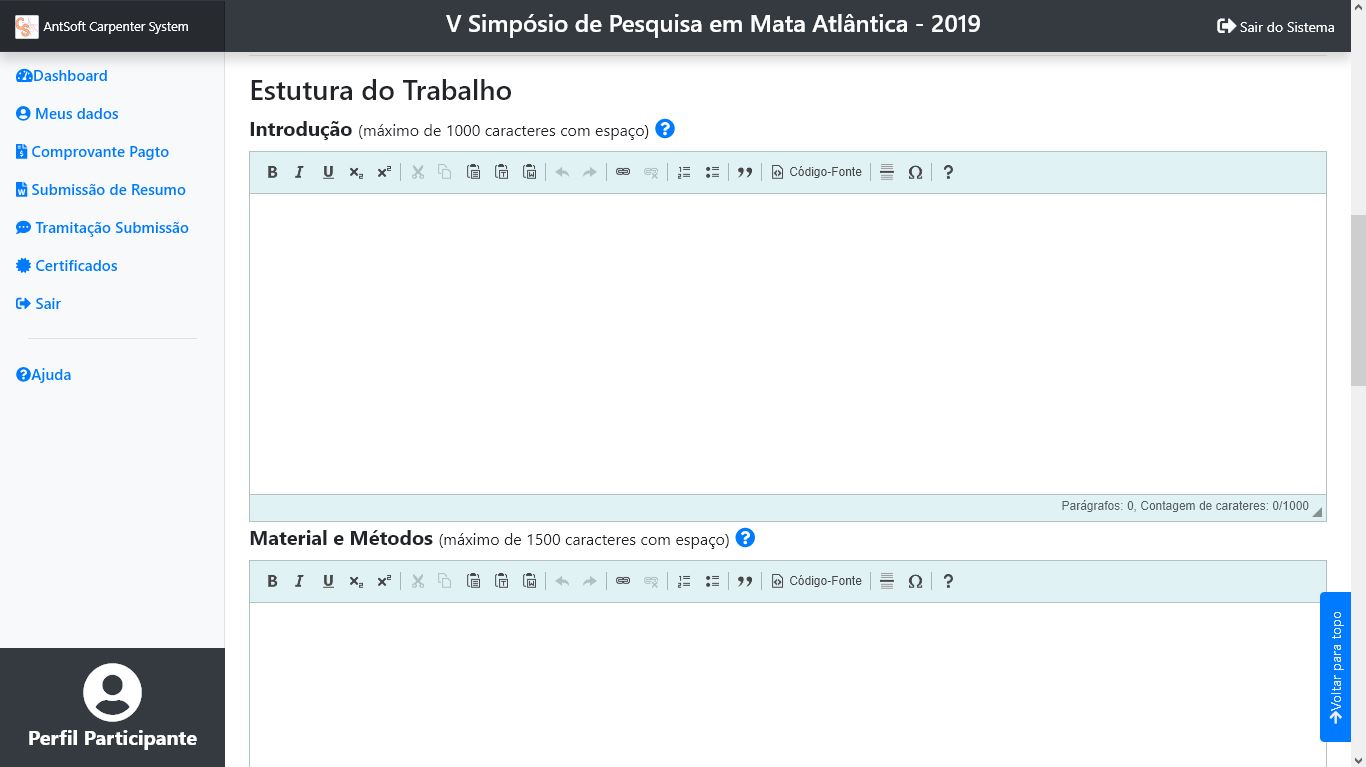Open the help icon beside Material e Métodos heading

[x=745, y=538]
